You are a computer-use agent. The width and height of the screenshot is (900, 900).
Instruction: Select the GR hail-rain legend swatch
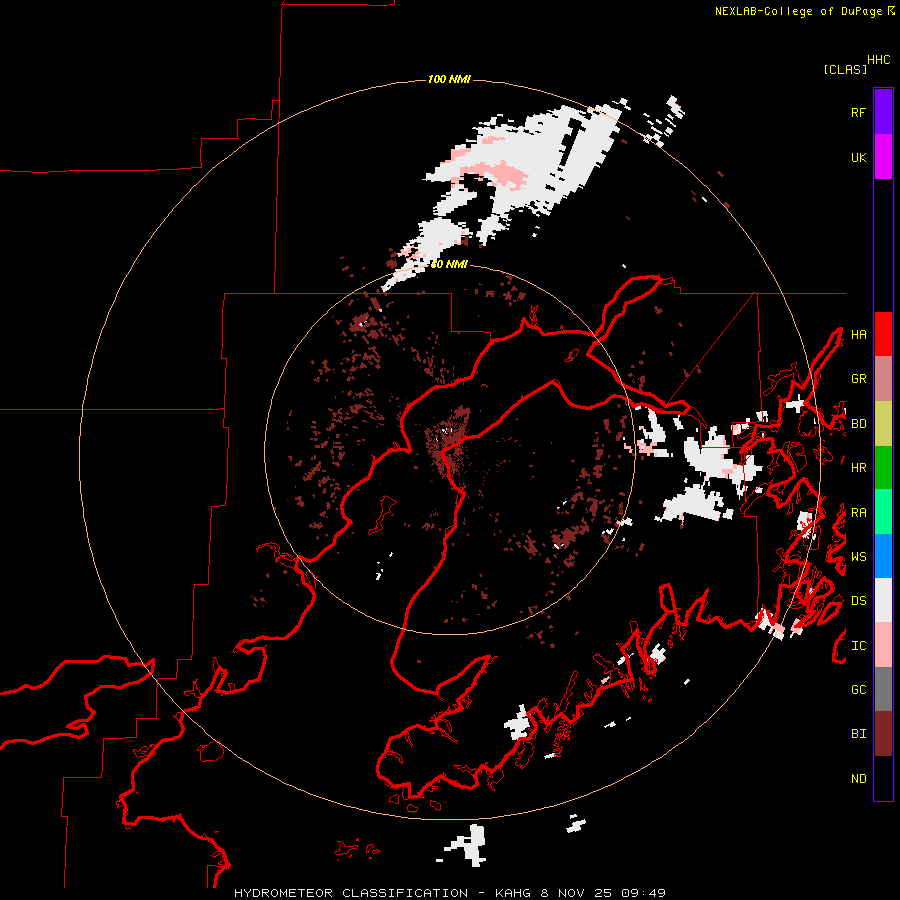(x=883, y=378)
